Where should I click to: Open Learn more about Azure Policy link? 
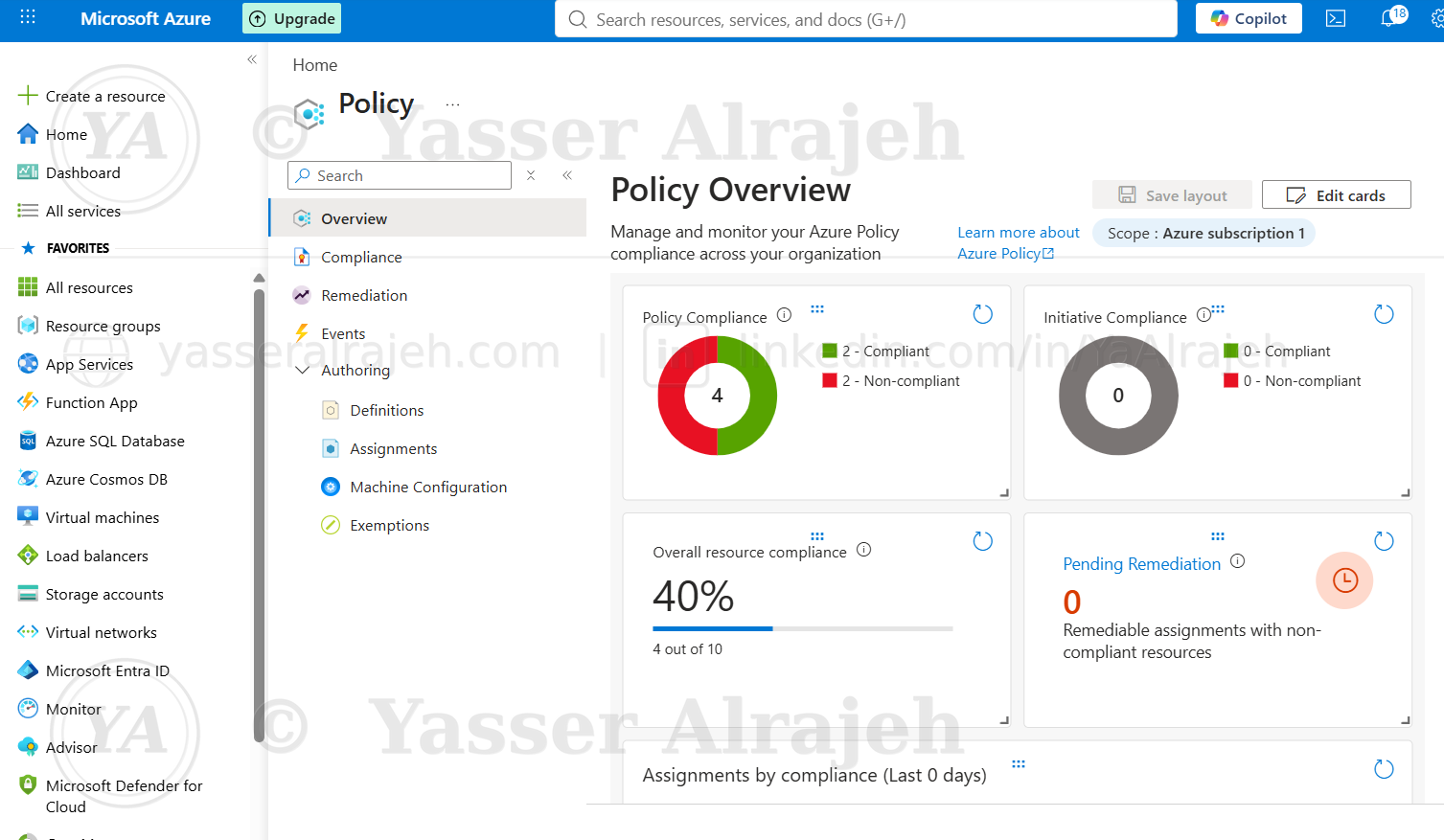coord(1018,242)
